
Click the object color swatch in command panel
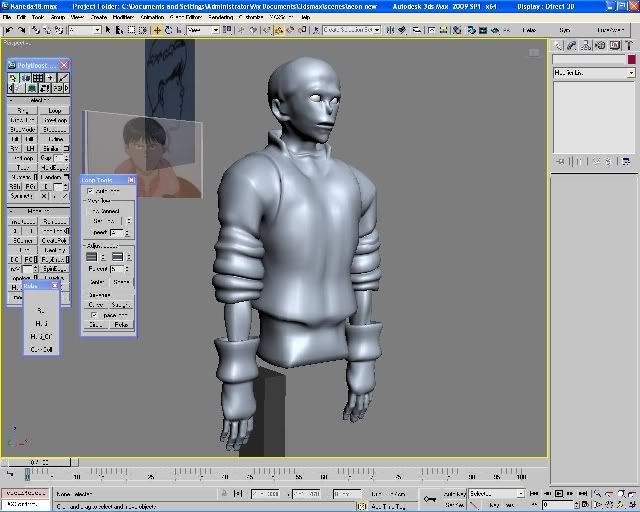coord(631,60)
